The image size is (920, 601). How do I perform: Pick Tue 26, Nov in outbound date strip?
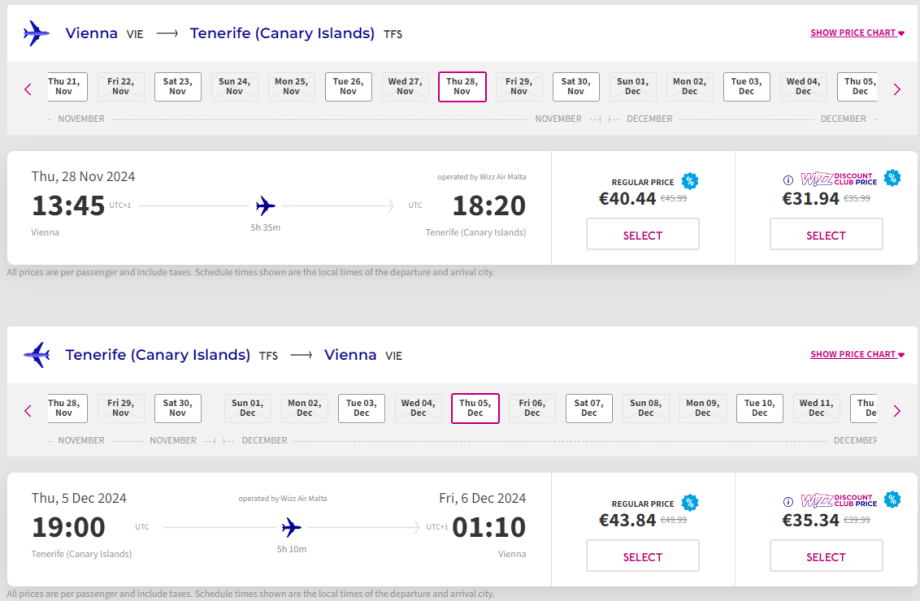(x=348, y=86)
